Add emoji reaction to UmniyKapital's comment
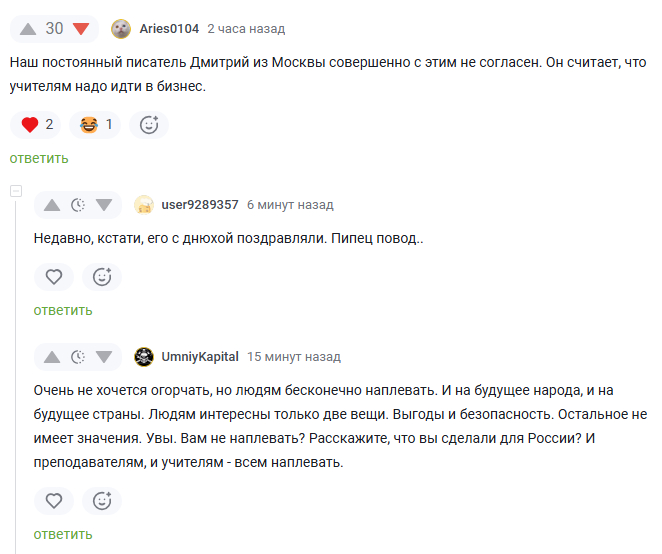The image size is (662, 554). click(x=101, y=501)
